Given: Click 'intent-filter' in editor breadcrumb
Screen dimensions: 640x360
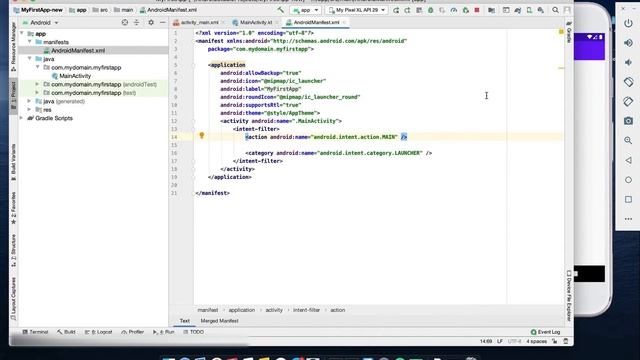Looking at the screenshot, I should 307,310.
